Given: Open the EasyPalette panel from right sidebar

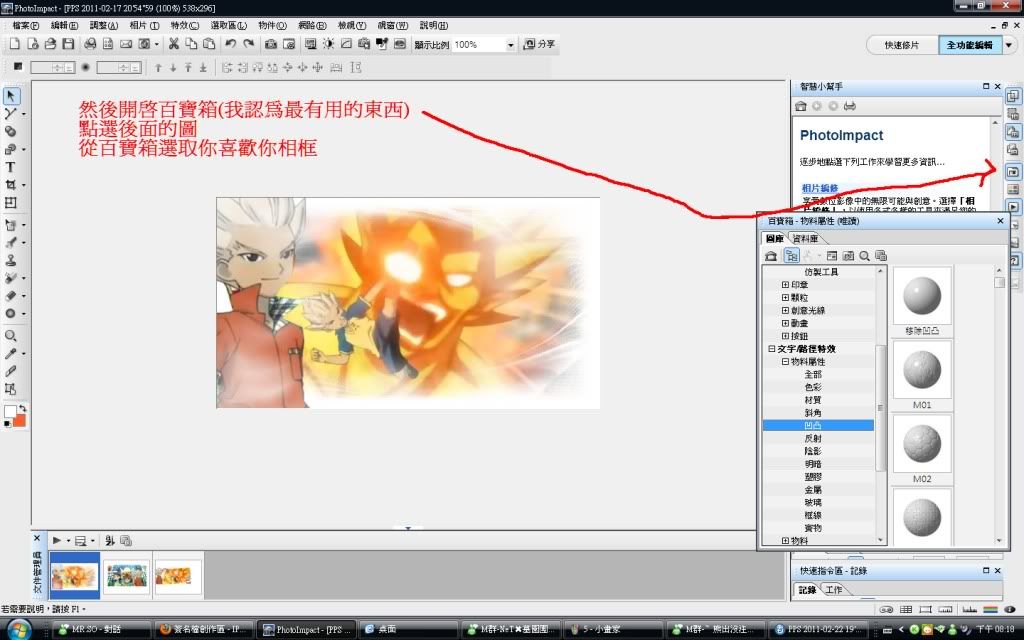Looking at the screenshot, I should pos(1012,171).
